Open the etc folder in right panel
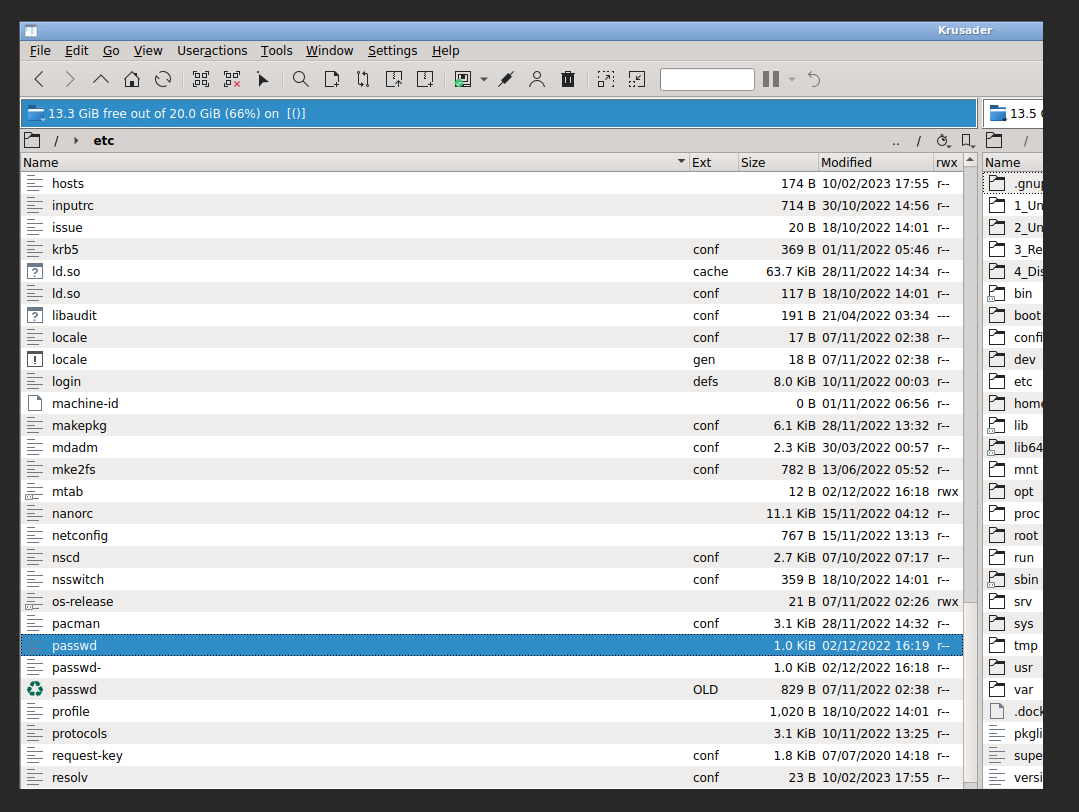This screenshot has width=1079, height=812. click(1022, 382)
